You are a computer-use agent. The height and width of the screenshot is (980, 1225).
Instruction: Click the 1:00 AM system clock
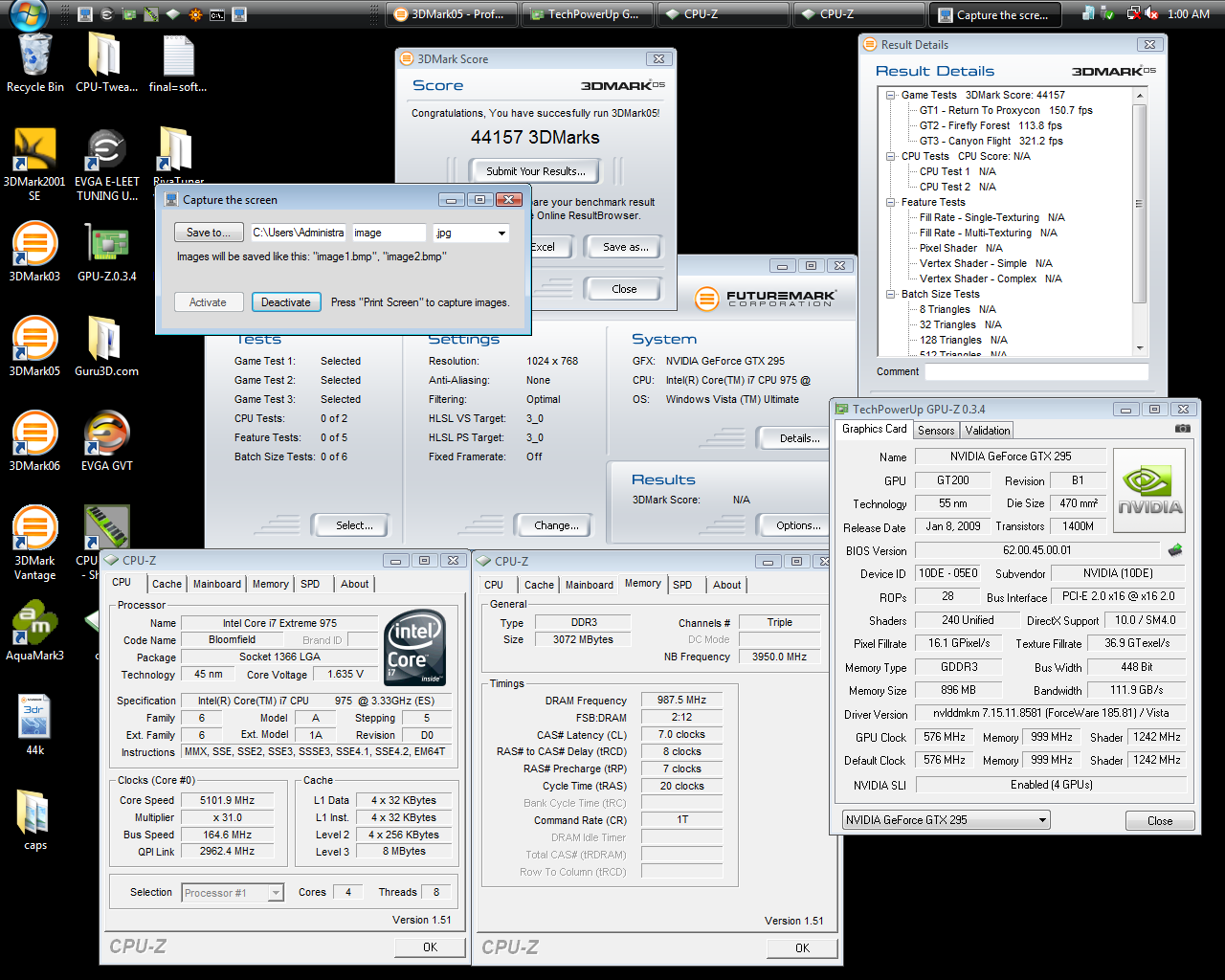1189,13
